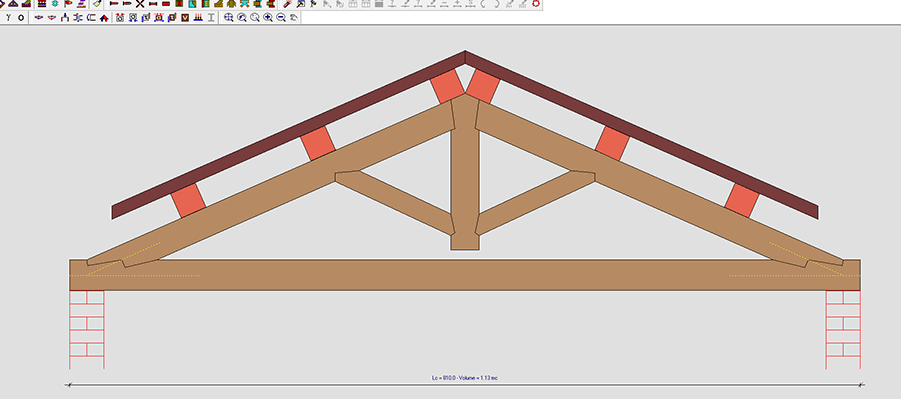901x399 pixels.
Task: Select the red wing-shaped joint icon
Action: pyautogui.click(x=52, y=18)
